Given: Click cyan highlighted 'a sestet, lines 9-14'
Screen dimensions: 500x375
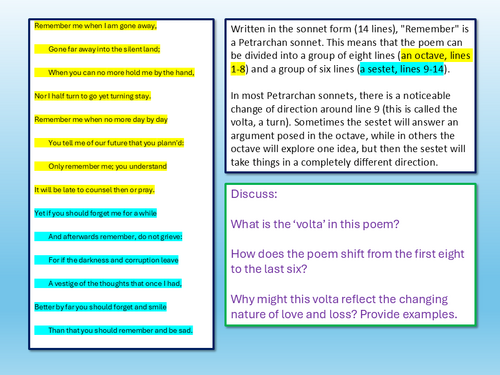Looking at the screenshot, I should 402,69.
